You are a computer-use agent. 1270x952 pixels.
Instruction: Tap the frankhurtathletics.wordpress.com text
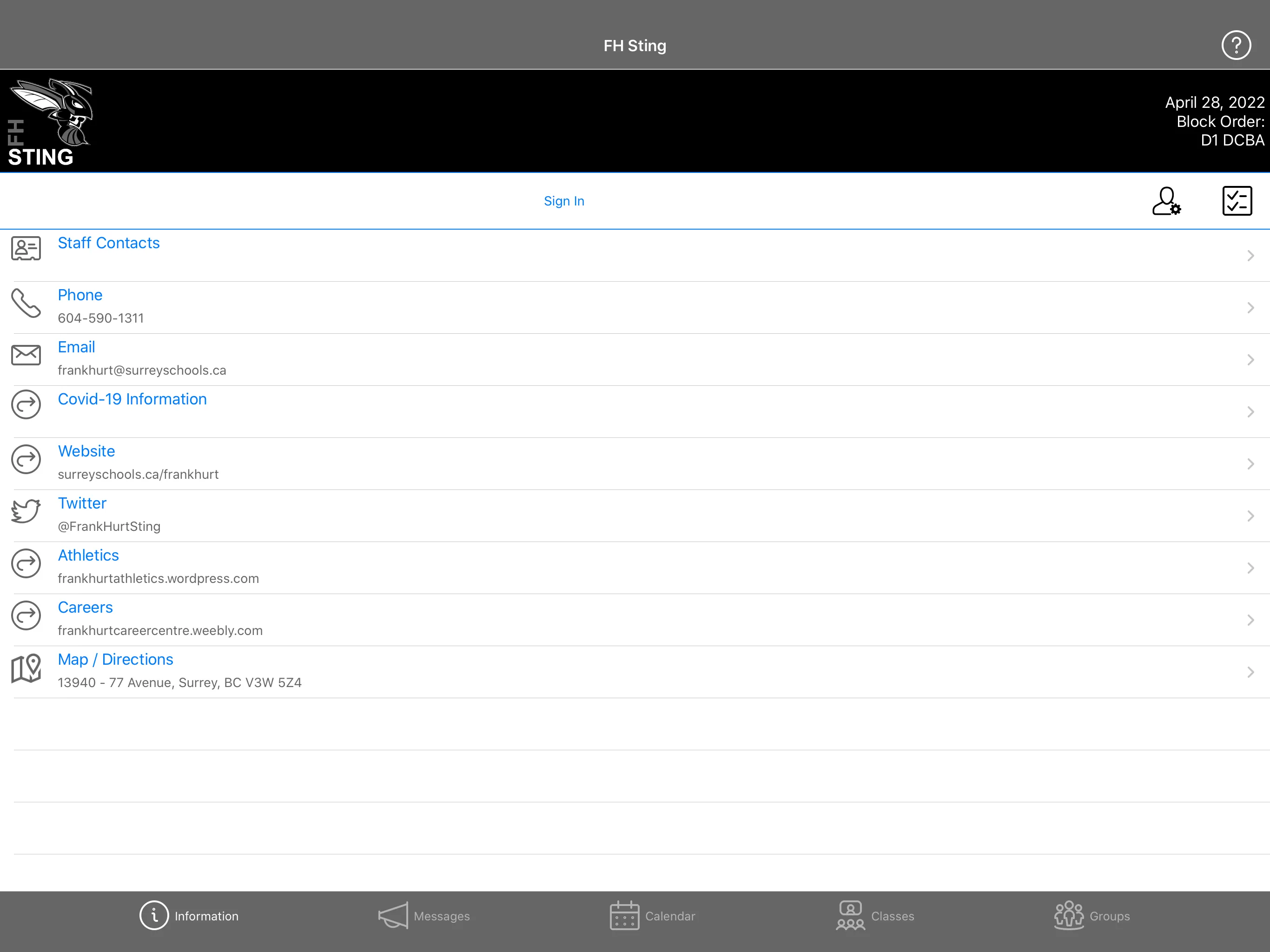tap(158, 578)
